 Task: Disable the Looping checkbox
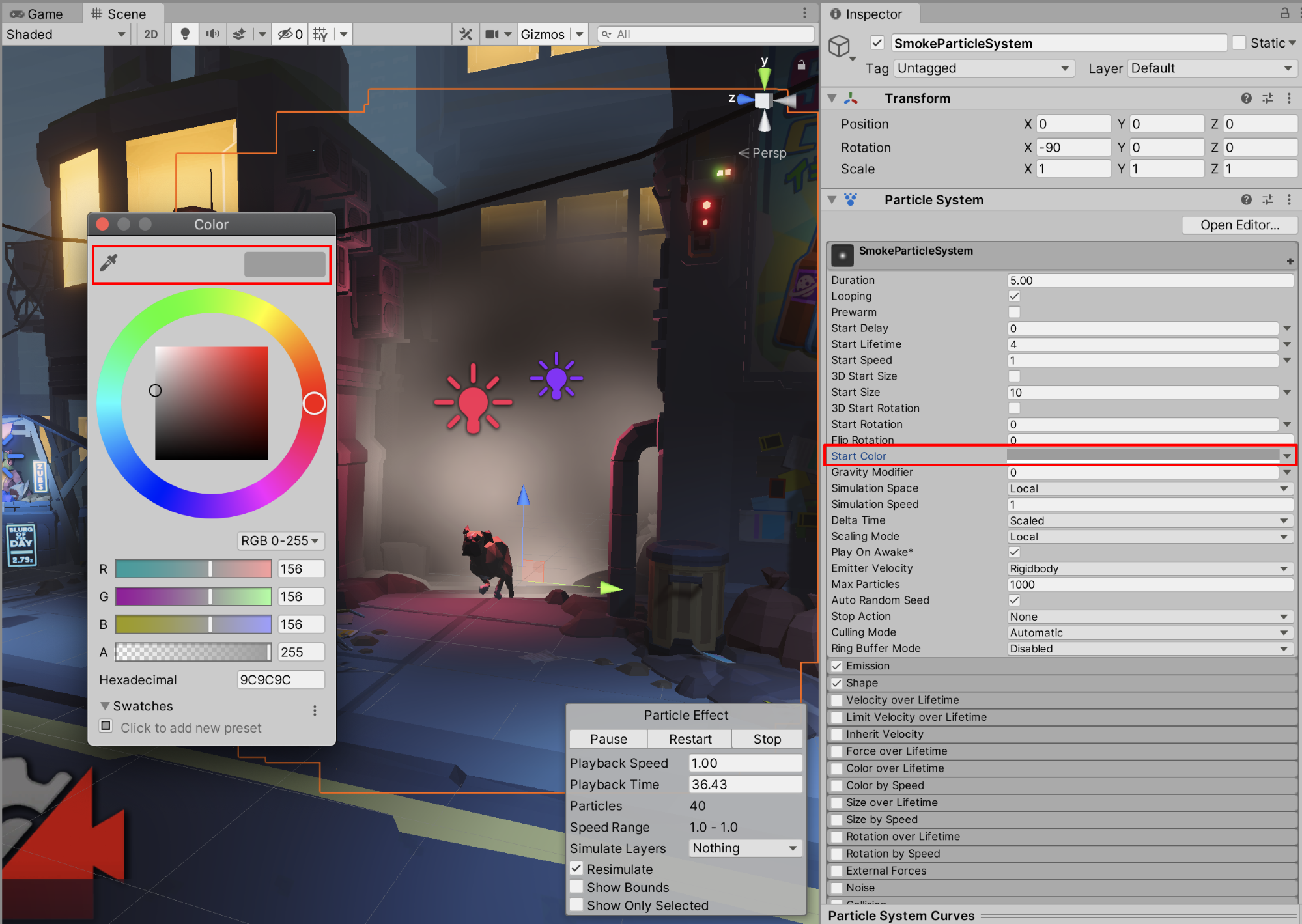[x=1014, y=296]
